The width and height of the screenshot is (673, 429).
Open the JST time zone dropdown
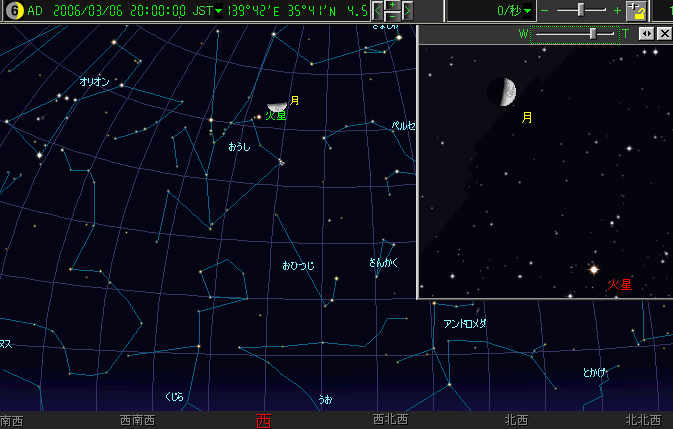pyautogui.click(x=219, y=11)
